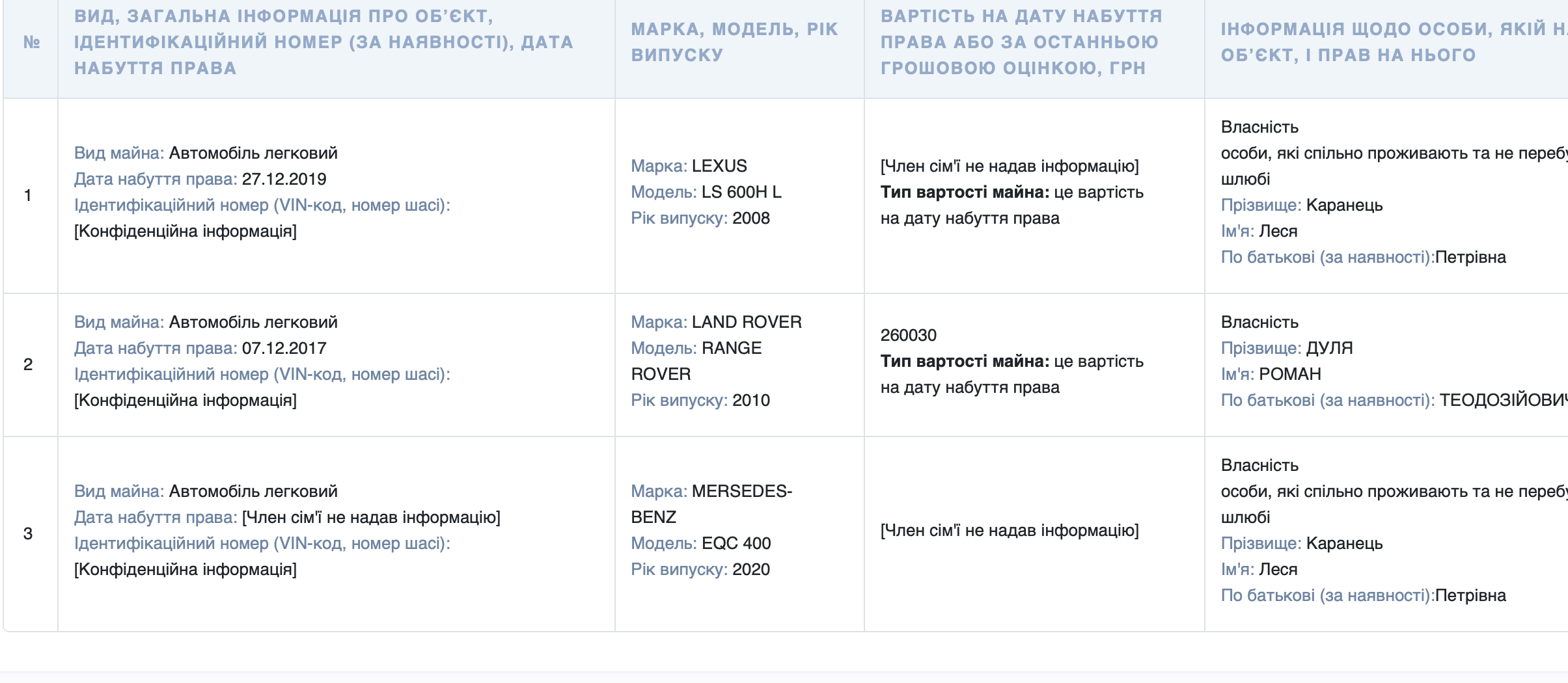Click the № column header
This screenshot has width=1568, height=683.
[x=31, y=42]
